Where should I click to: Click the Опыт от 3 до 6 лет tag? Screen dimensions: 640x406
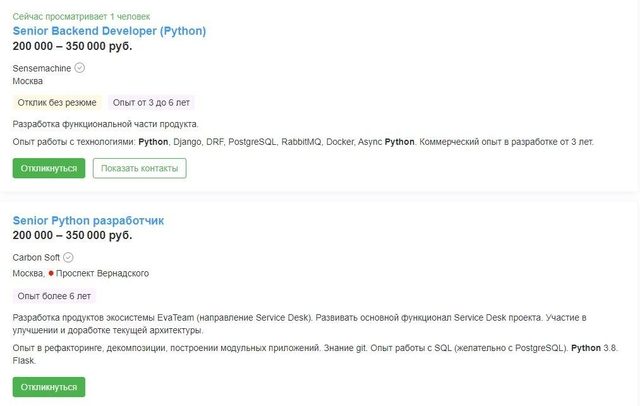(x=151, y=102)
